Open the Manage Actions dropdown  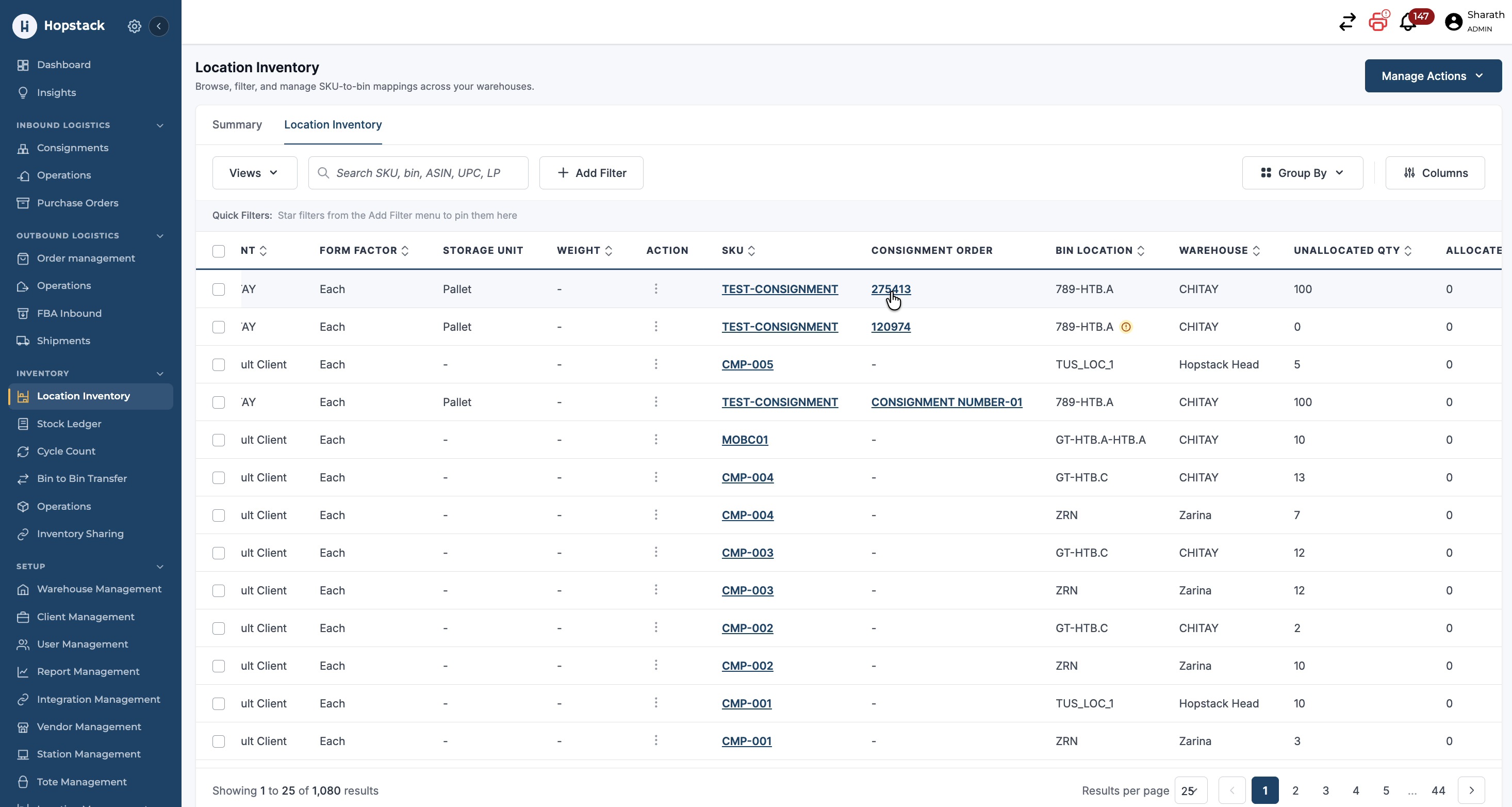pyautogui.click(x=1433, y=76)
